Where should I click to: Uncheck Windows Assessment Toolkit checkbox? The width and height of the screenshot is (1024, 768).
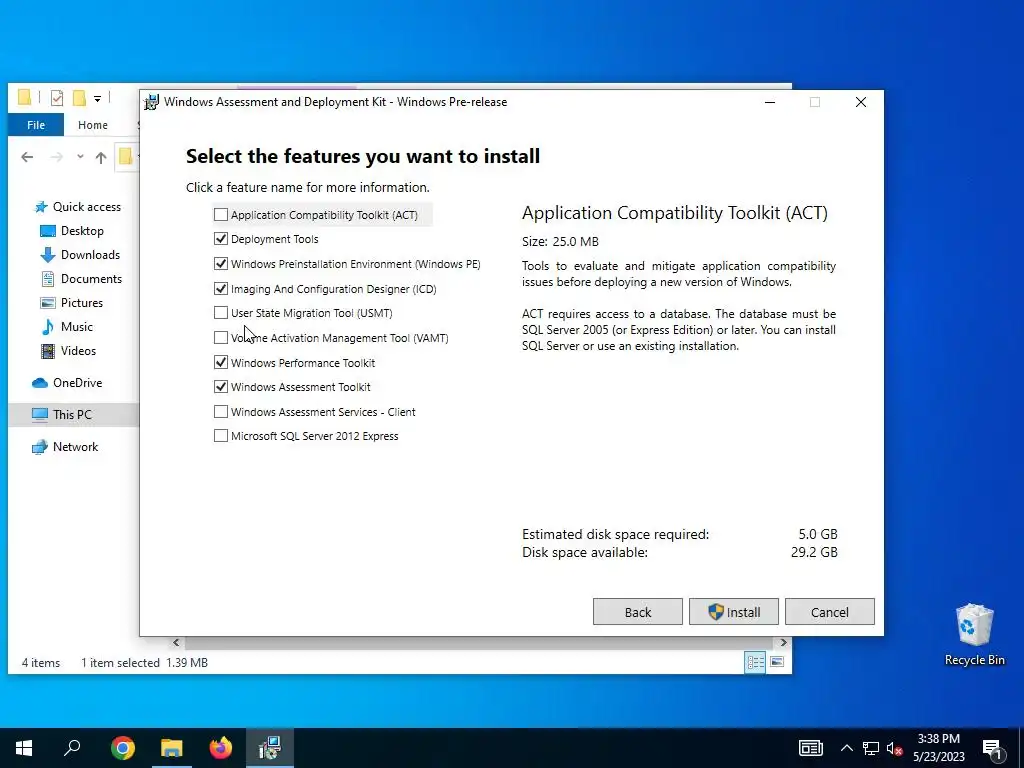(x=221, y=387)
